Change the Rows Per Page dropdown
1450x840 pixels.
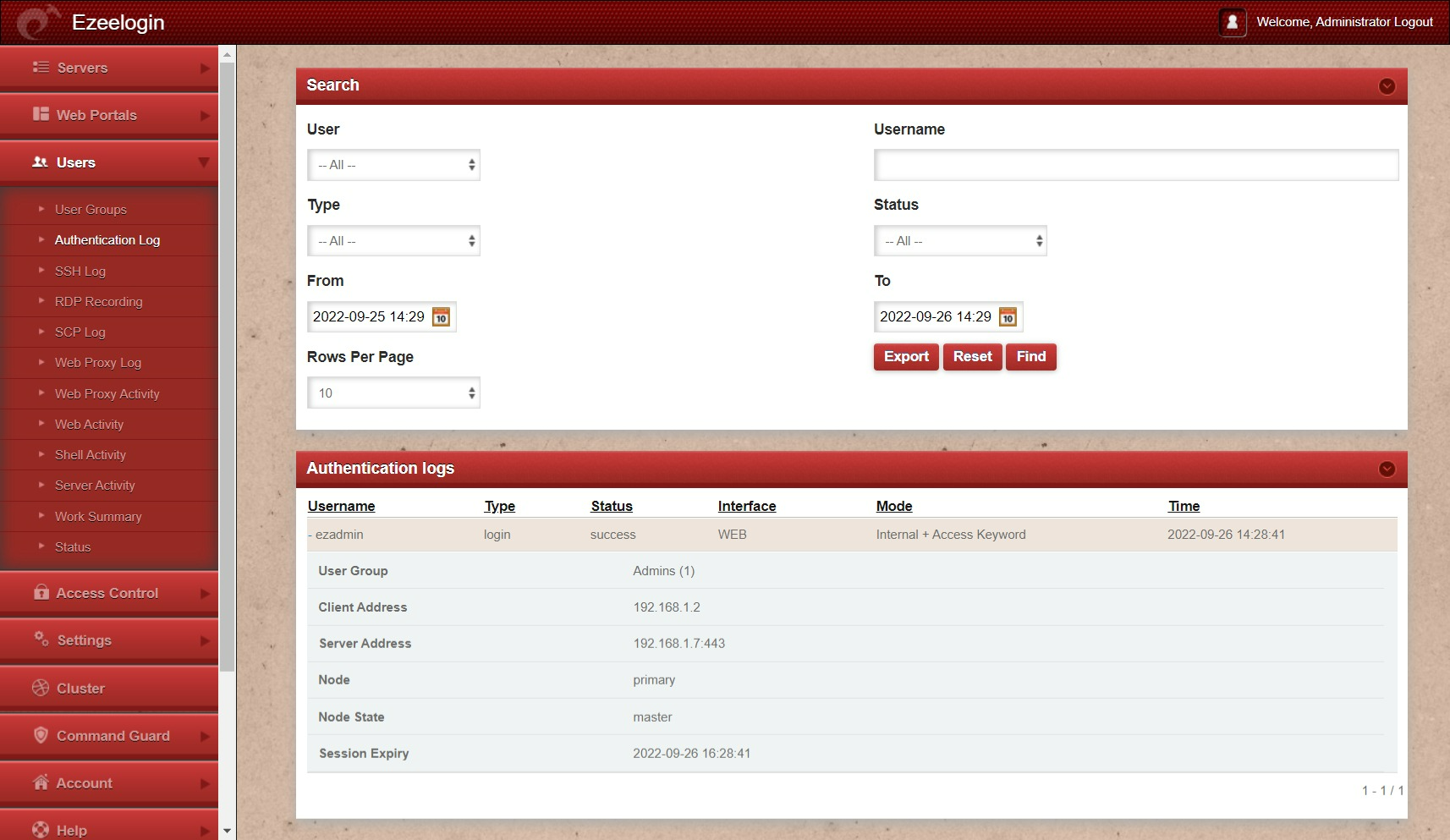point(393,393)
